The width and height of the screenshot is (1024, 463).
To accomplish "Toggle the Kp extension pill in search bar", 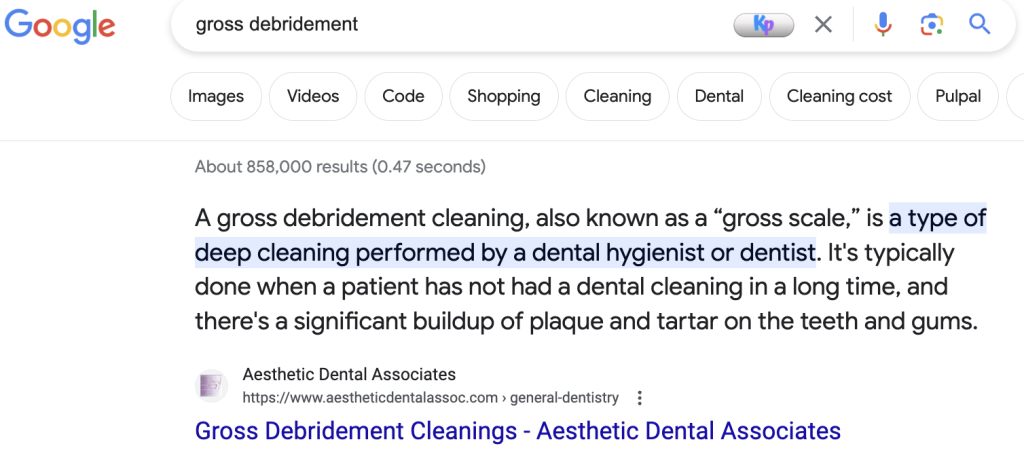I will (x=764, y=25).
